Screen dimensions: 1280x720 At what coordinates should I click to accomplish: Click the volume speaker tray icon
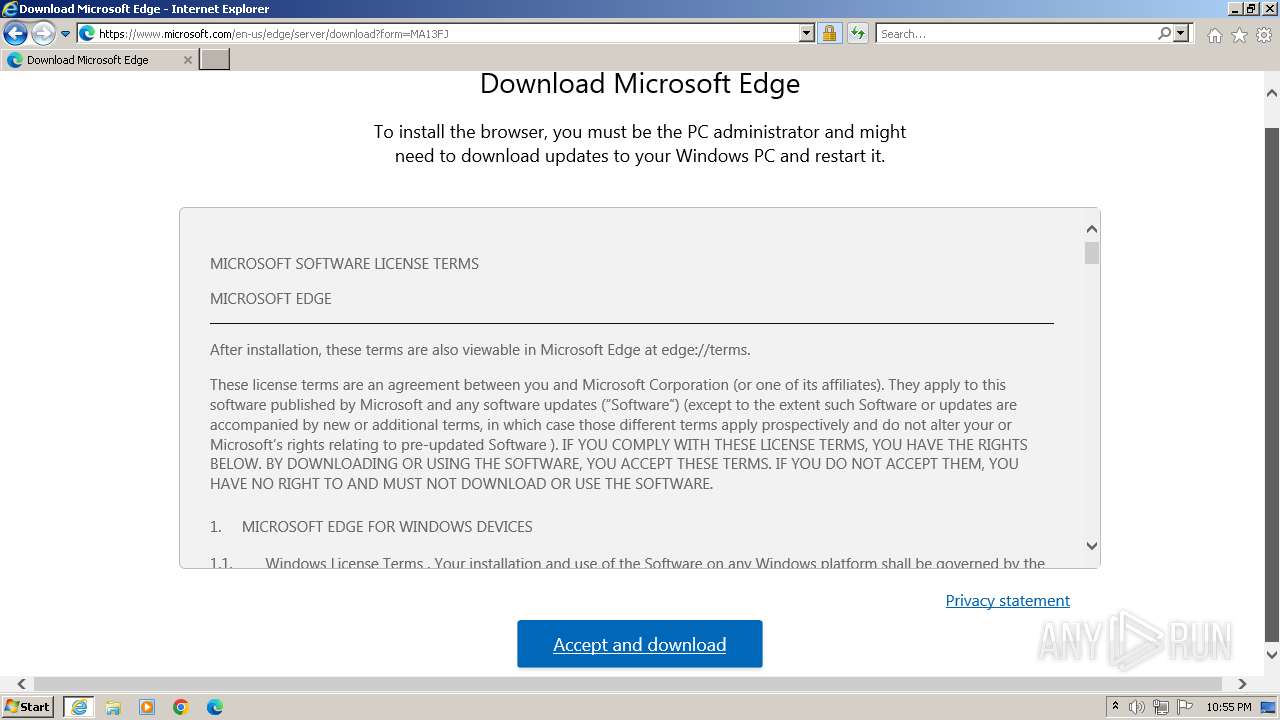(1137, 707)
